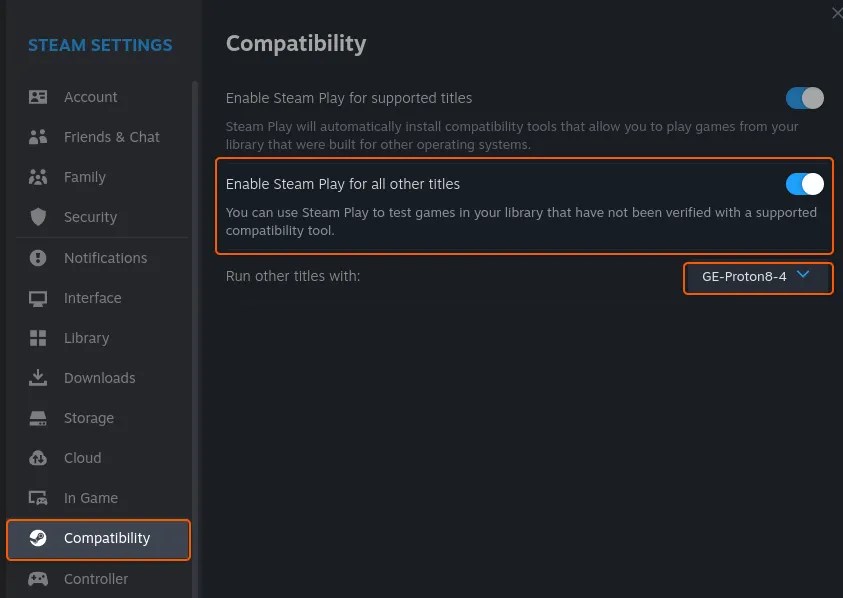Click the Account sidebar icon

point(37,96)
